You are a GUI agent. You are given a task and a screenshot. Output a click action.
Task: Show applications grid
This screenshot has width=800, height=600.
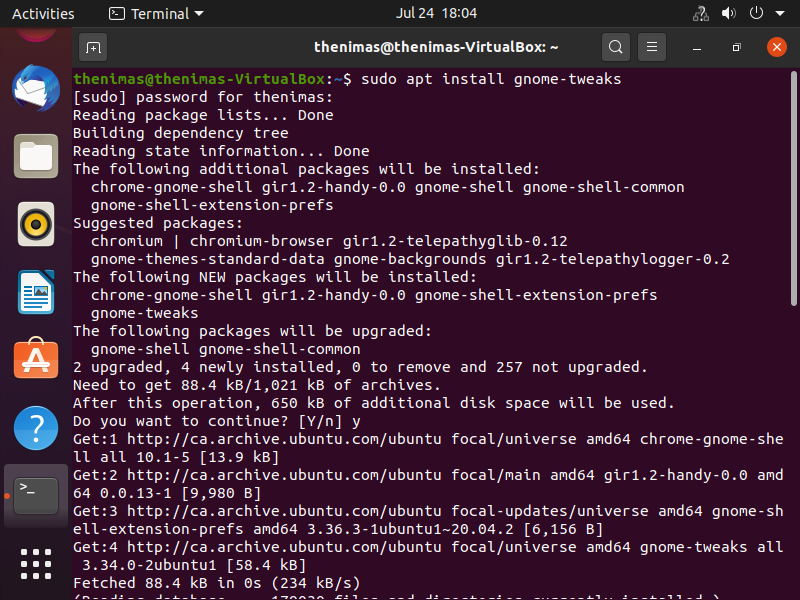coord(36,564)
